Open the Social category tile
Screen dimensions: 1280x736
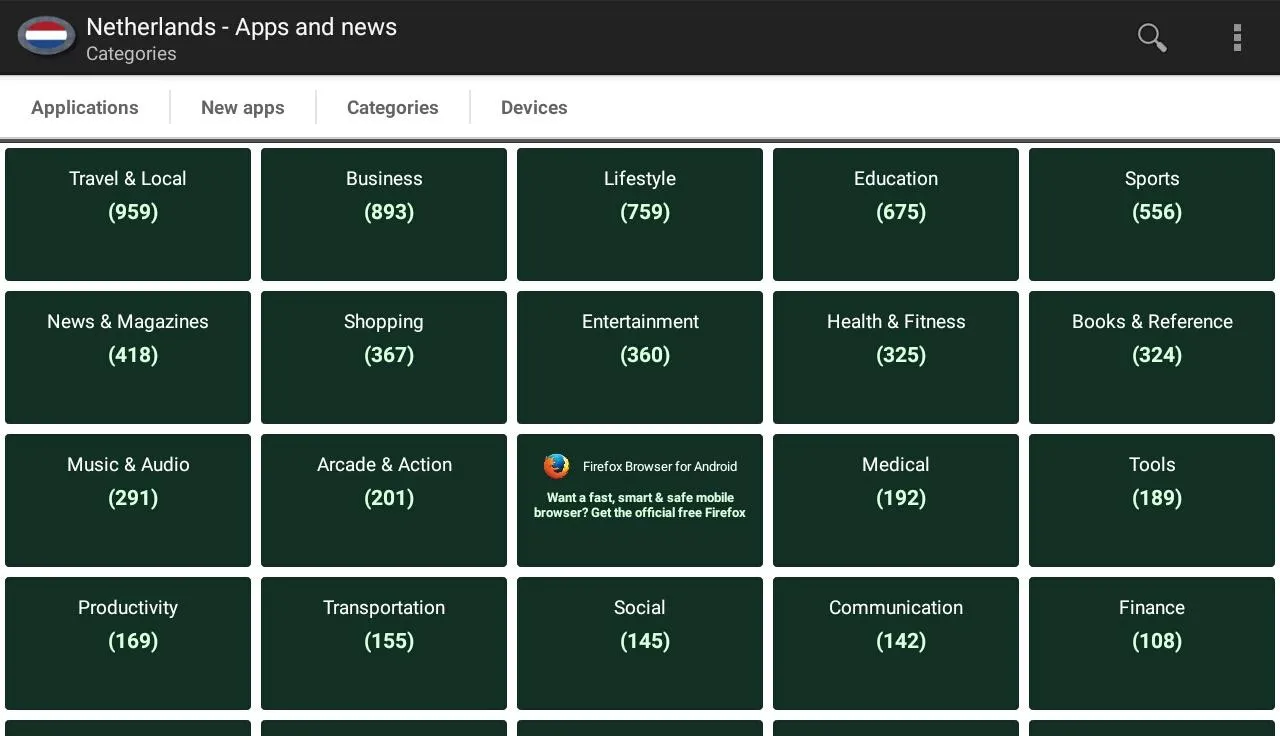pyautogui.click(x=640, y=643)
